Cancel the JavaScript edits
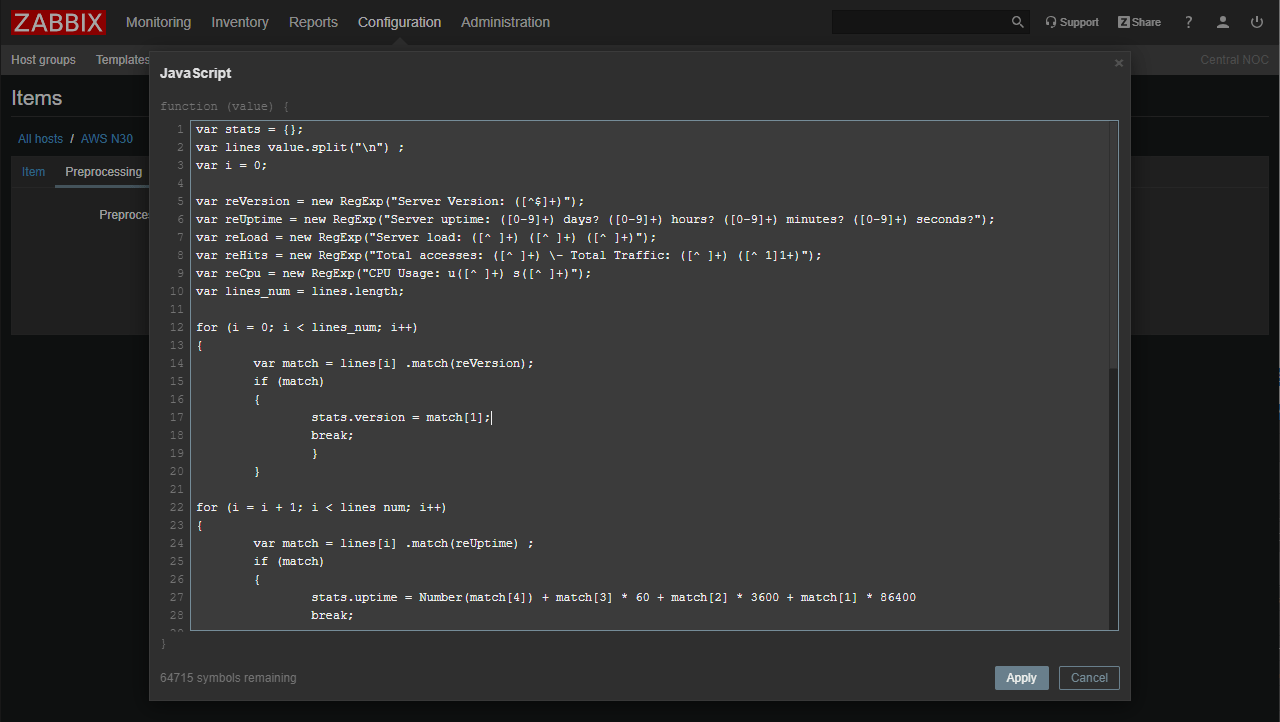The height and width of the screenshot is (722, 1280). [1089, 677]
